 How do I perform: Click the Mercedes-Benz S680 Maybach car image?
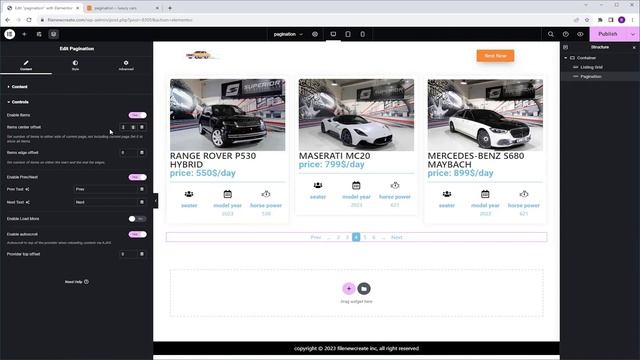click(x=485, y=115)
